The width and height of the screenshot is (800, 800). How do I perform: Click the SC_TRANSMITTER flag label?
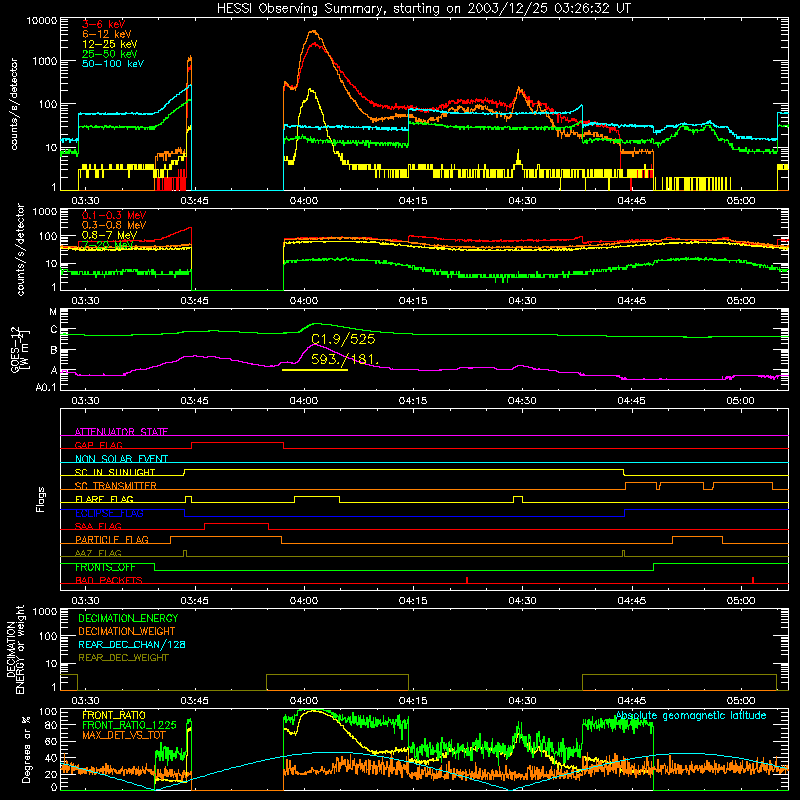coord(116,486)
